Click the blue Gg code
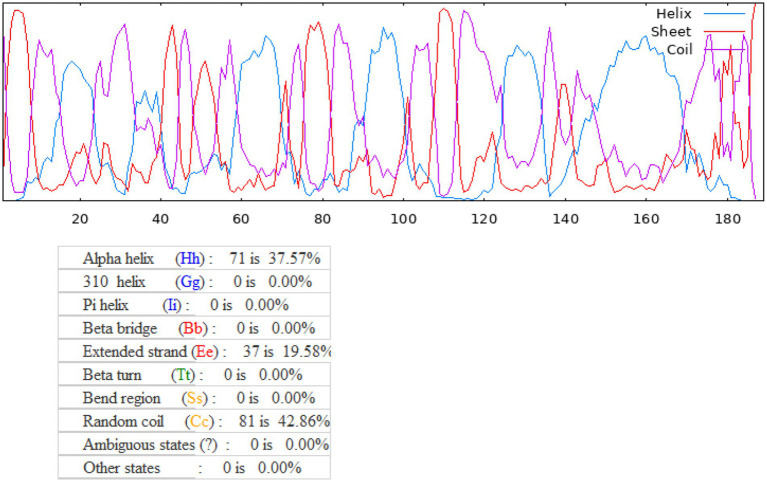The height and width of the screenshot is (482, 767). (x=191, y=282)
